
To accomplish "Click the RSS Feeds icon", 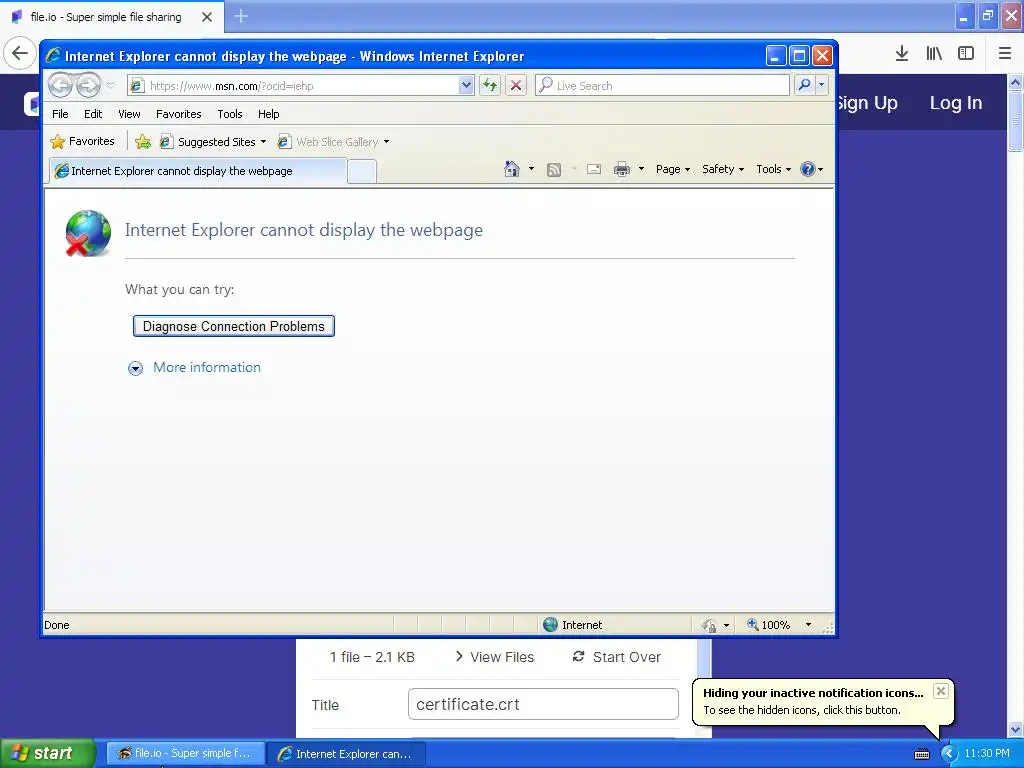I will coord(554,170).
